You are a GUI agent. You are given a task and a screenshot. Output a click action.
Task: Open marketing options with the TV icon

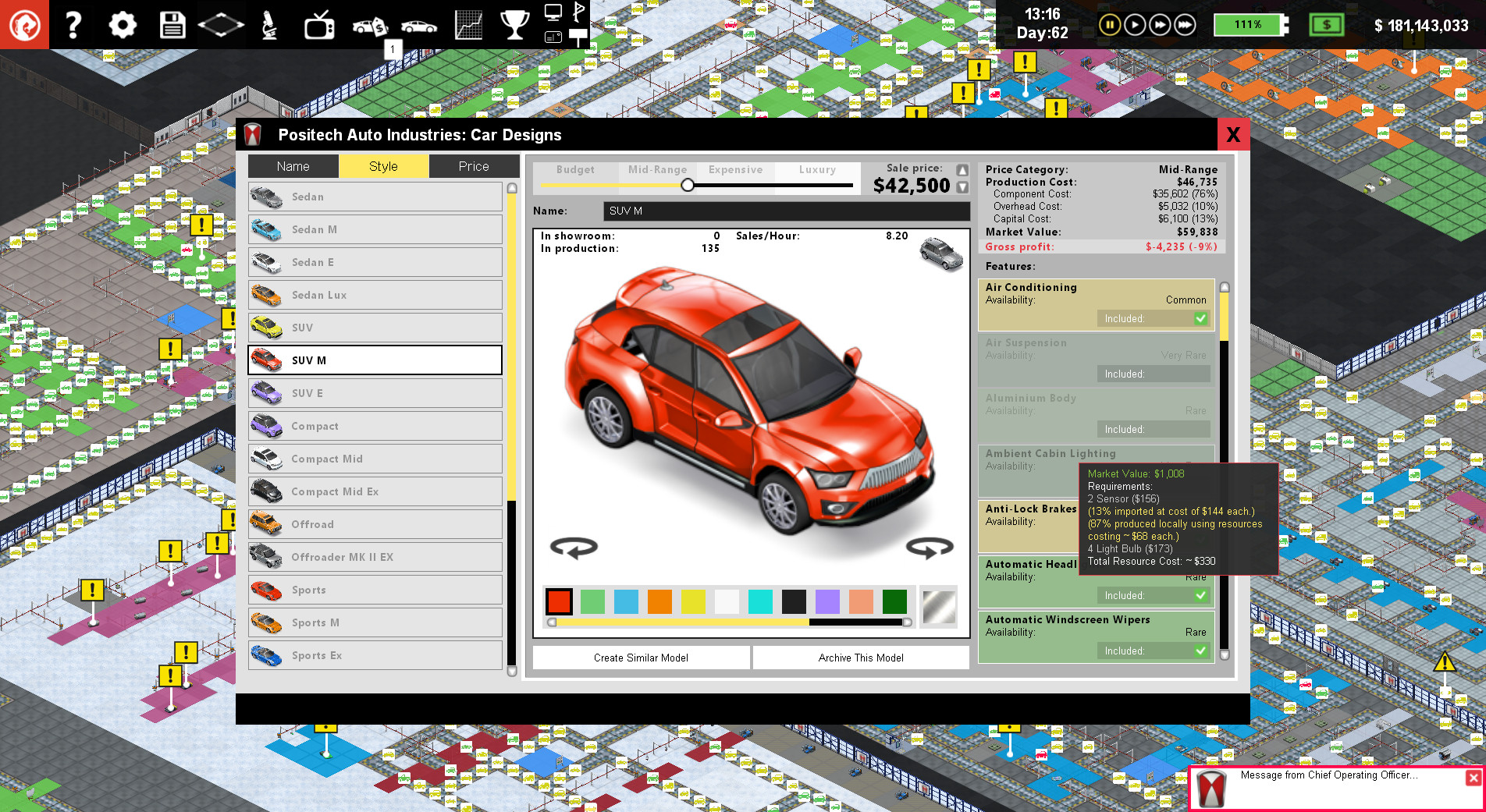click(318, 24)
